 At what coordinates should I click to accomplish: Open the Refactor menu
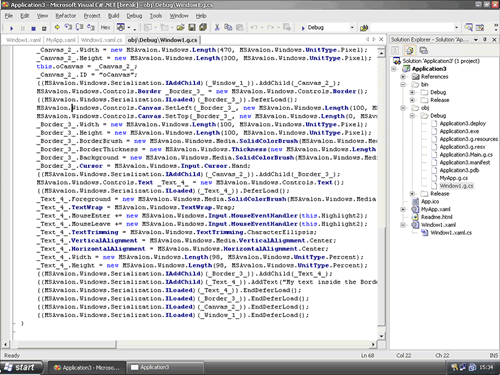[66, 16]
